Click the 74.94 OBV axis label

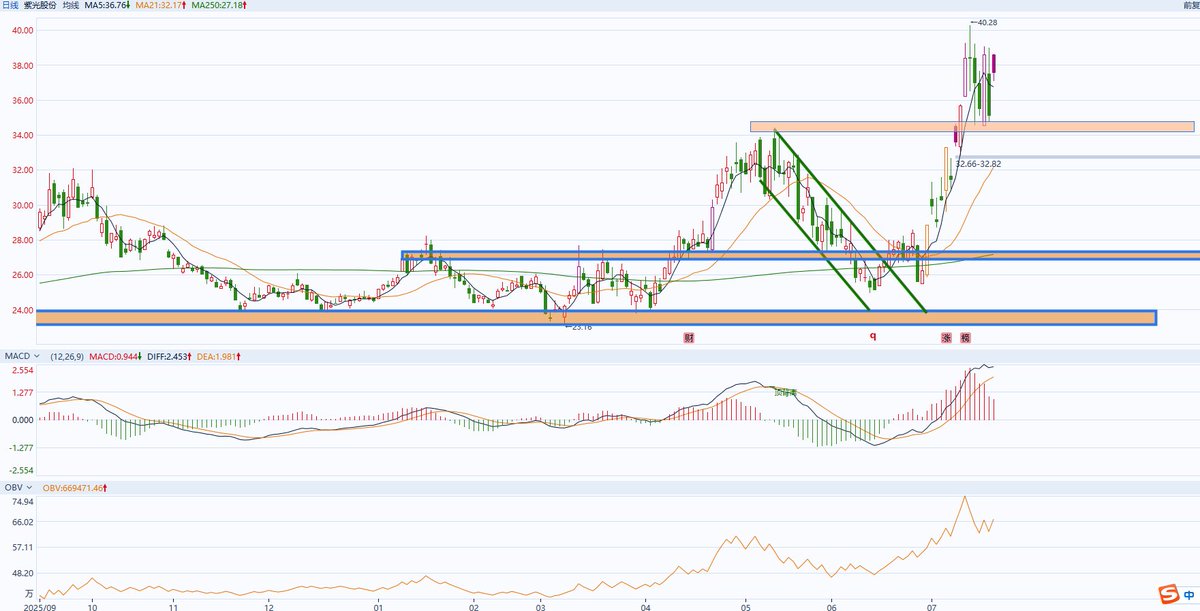coord(21,502)
